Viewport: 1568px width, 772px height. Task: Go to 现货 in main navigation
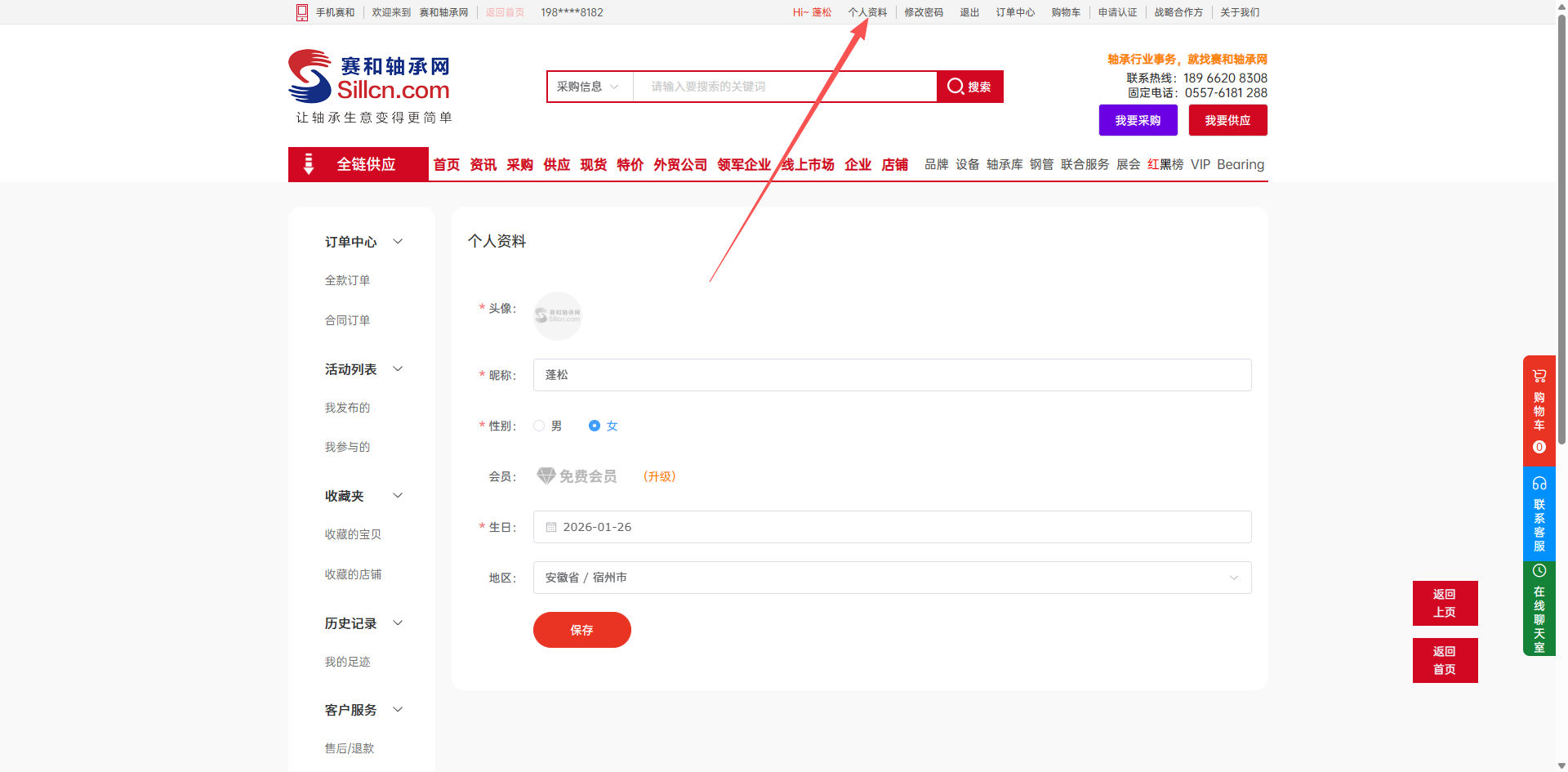click(x=593, y=165)
